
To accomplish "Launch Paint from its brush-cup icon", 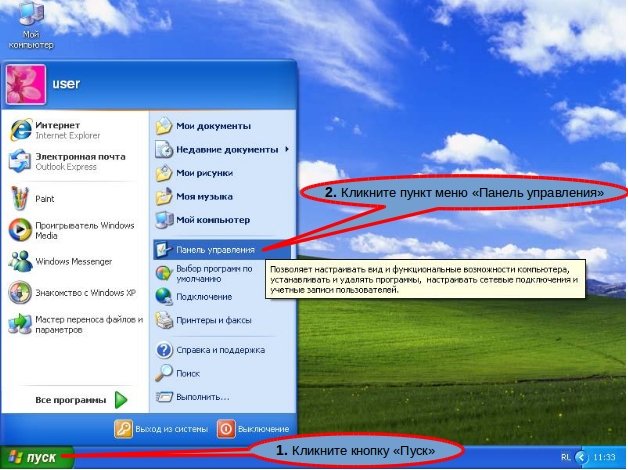I will pos(20,198).
